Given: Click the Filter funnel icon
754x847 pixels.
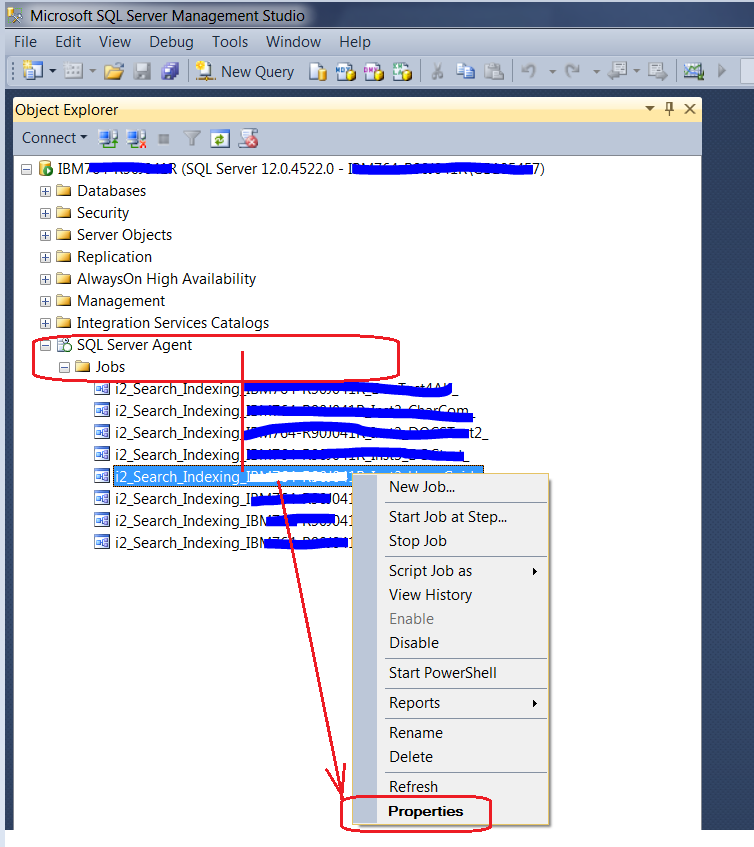Looking at the screenshot, I should click(192, 139).
